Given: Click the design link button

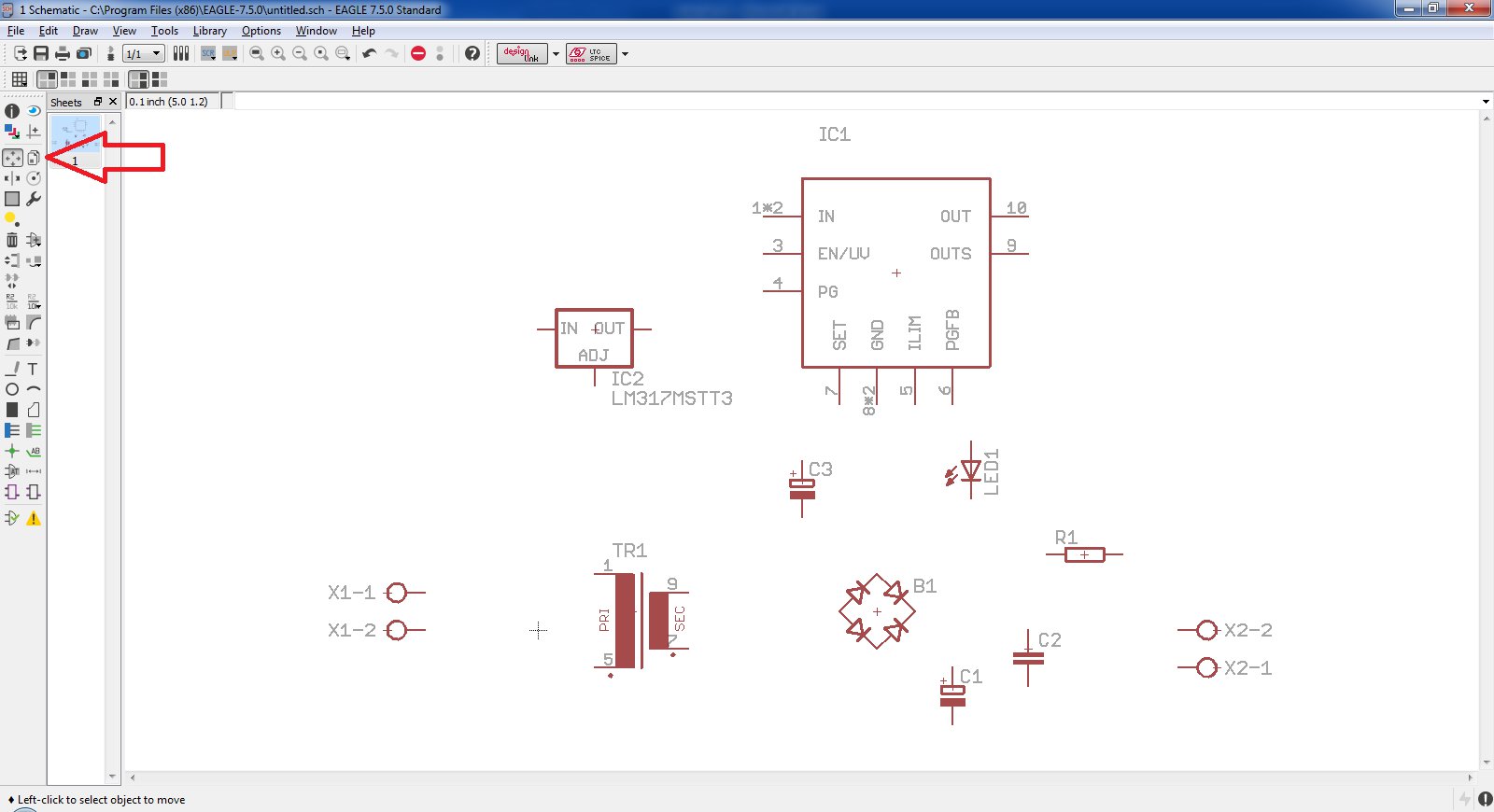Looking at the screenshot, I should click(522, 53).
